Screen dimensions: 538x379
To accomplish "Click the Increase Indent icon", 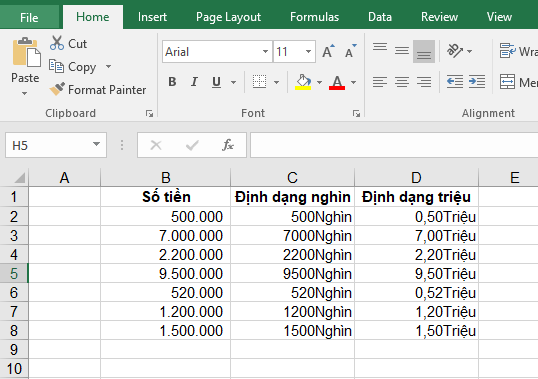I will [477, 82].
